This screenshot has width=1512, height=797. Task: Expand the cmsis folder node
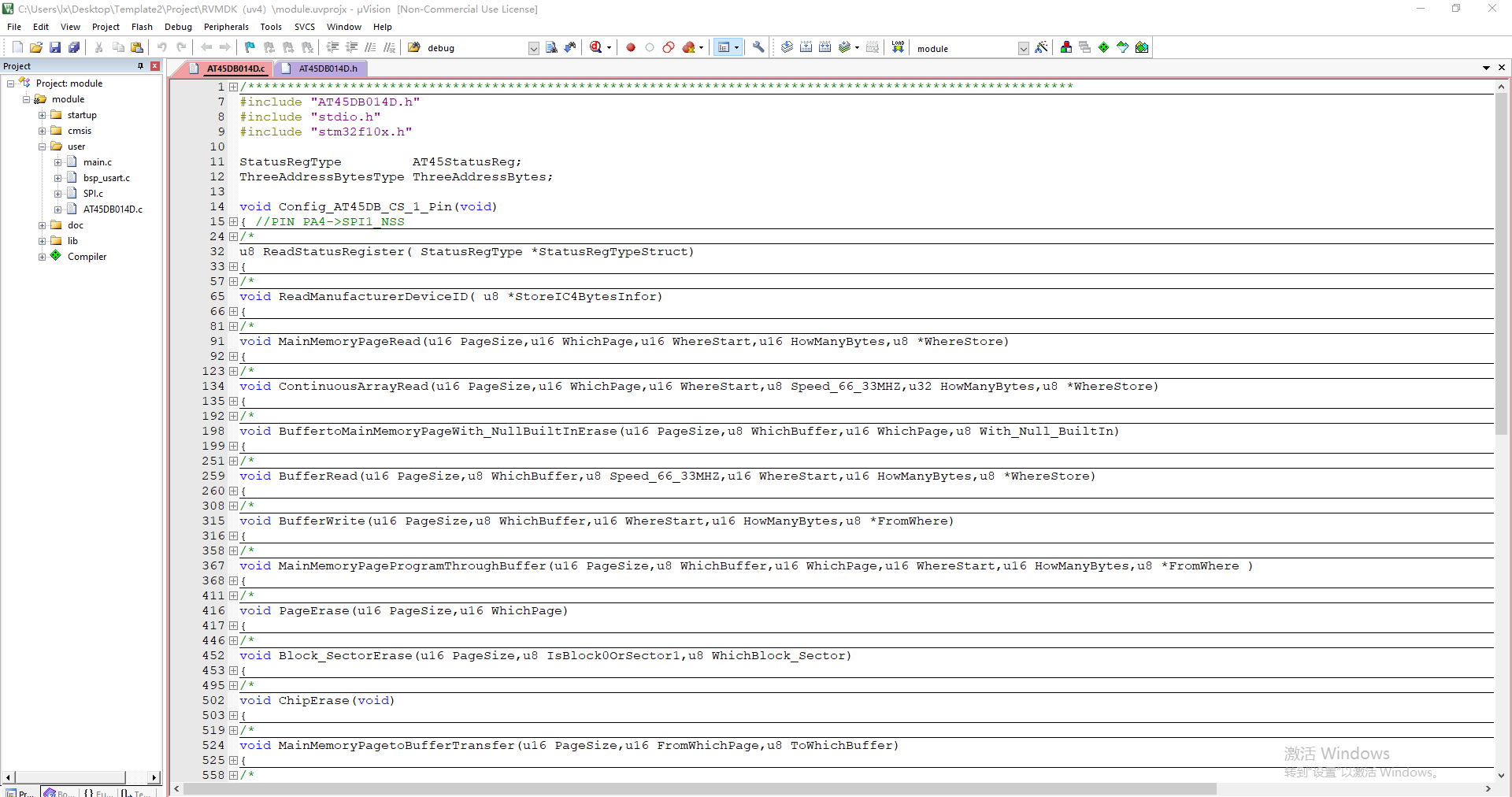[43, 131]
